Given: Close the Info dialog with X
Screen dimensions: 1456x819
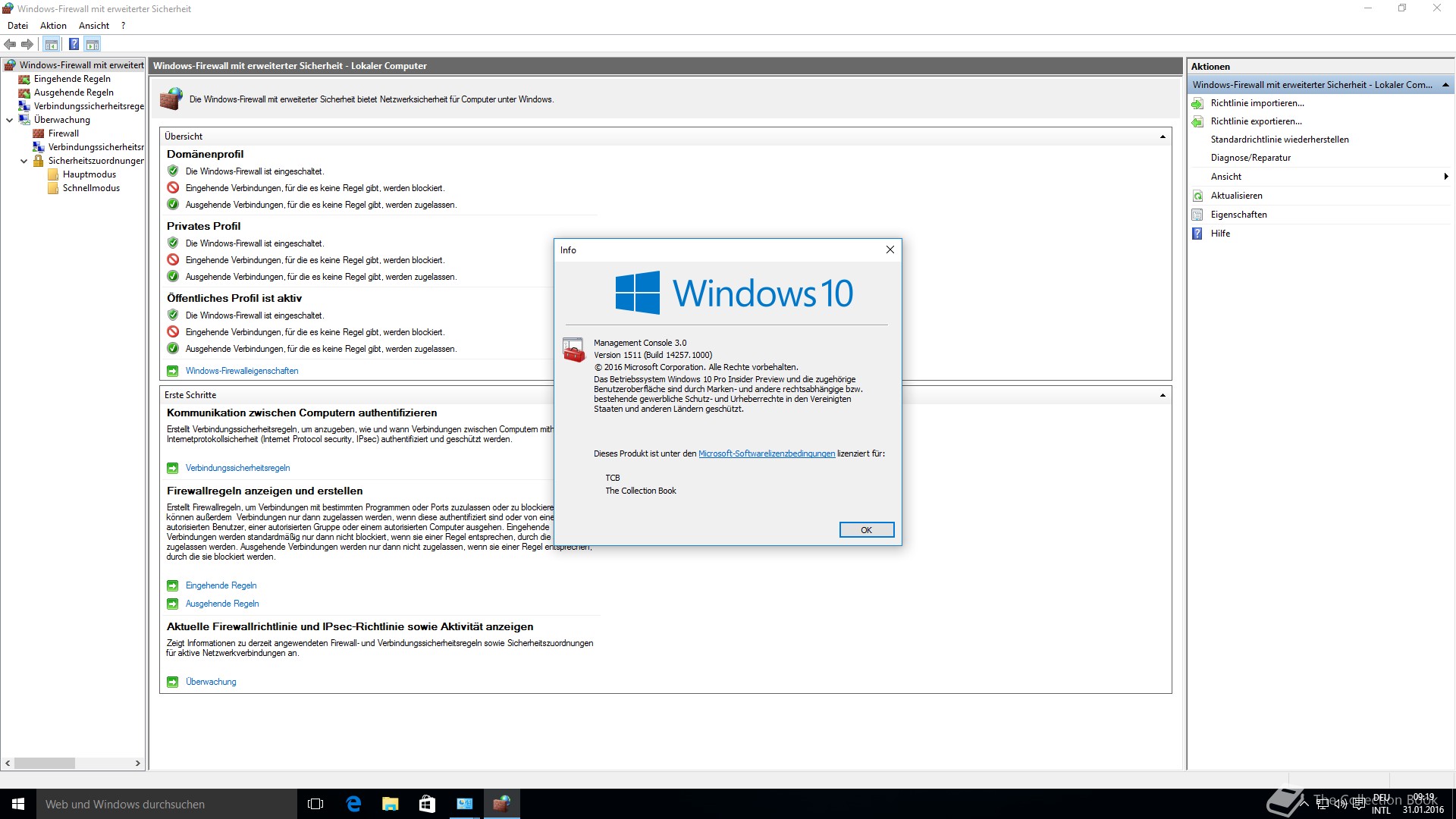Looking at the screenshot, I should pyautogui.click(x=890, y=249).
